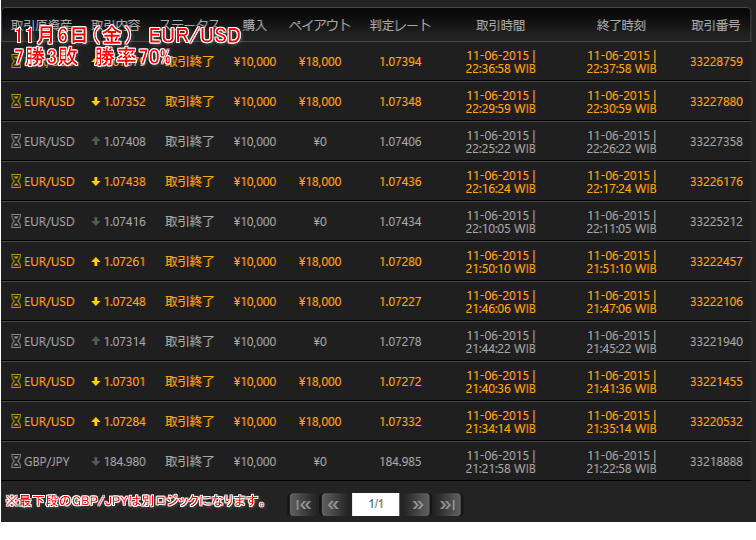Select trade number 33221455
This screenshot has height=540, width=756.
(716, 382)
